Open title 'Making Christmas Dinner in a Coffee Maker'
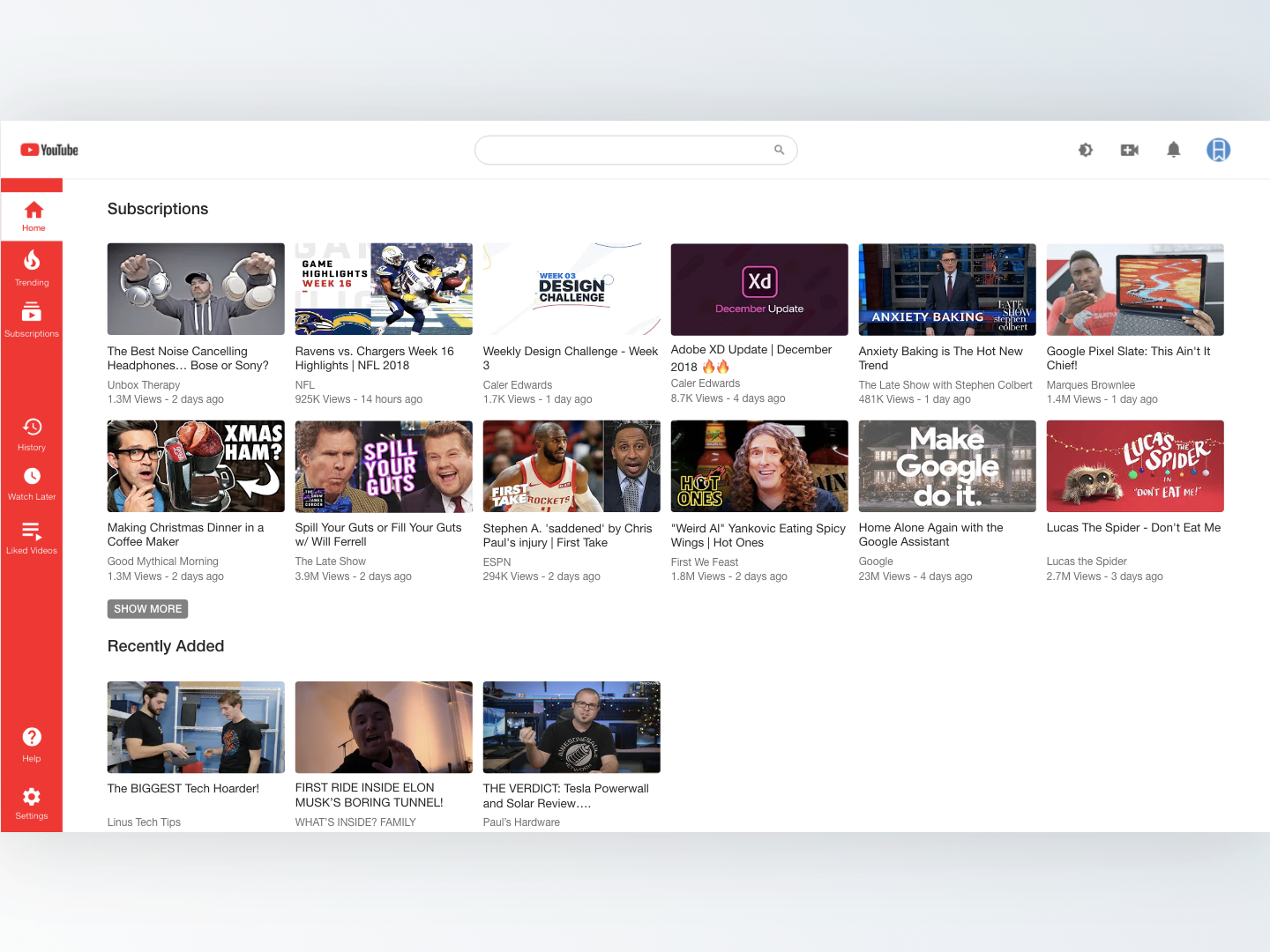Screen dimensions: 1270x952 tap(185, 535)
